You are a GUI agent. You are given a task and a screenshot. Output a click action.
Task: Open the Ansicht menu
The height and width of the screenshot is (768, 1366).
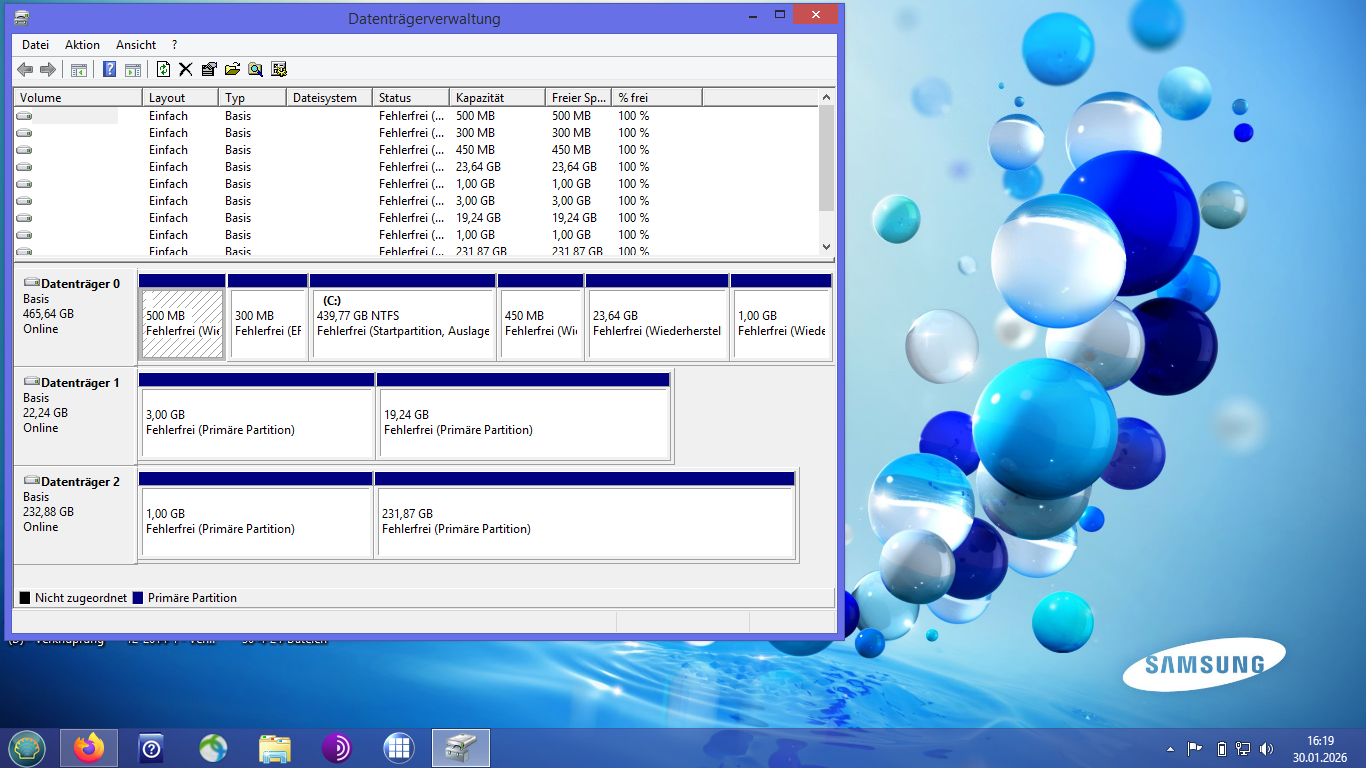136,45
